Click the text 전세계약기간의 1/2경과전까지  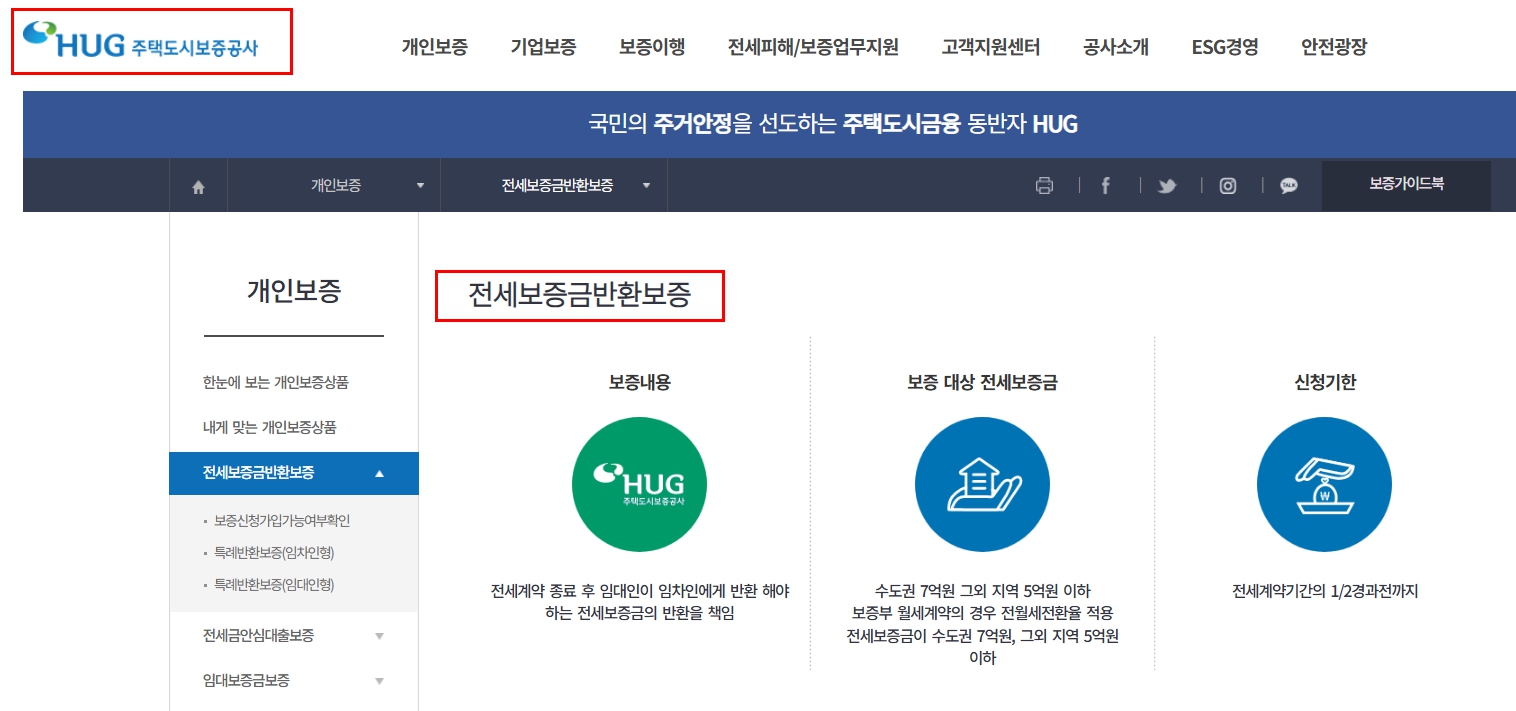pyautogui.click(x=1325, y=591)
